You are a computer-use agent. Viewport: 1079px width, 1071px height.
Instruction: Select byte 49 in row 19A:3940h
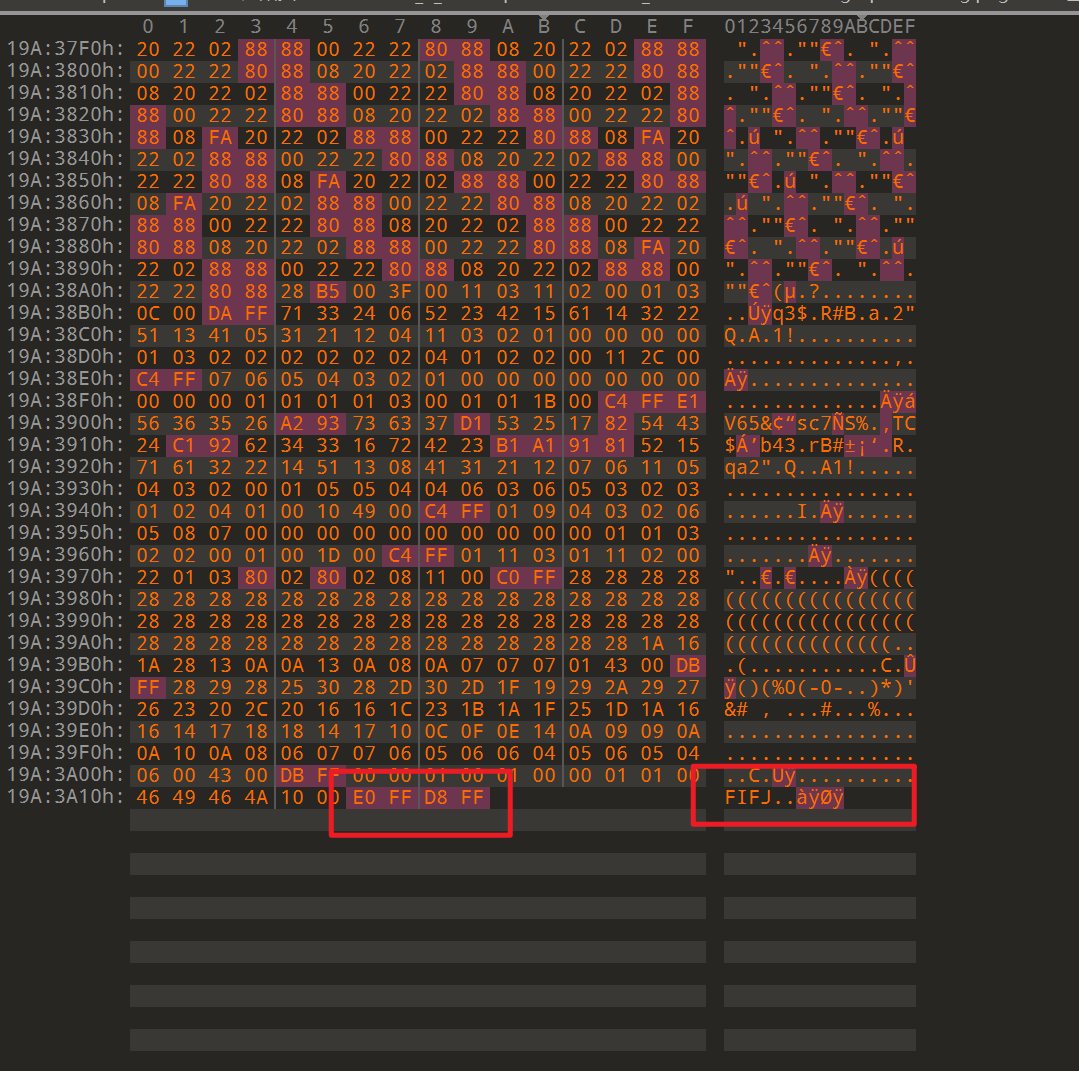pos(364,511)
